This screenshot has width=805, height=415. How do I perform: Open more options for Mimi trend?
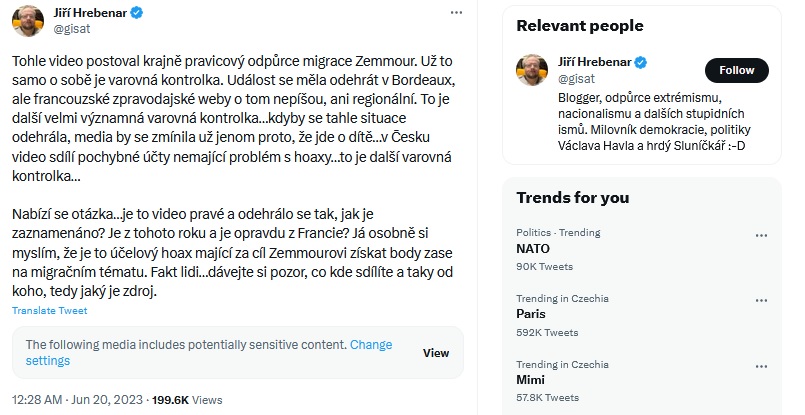point(761,366)
